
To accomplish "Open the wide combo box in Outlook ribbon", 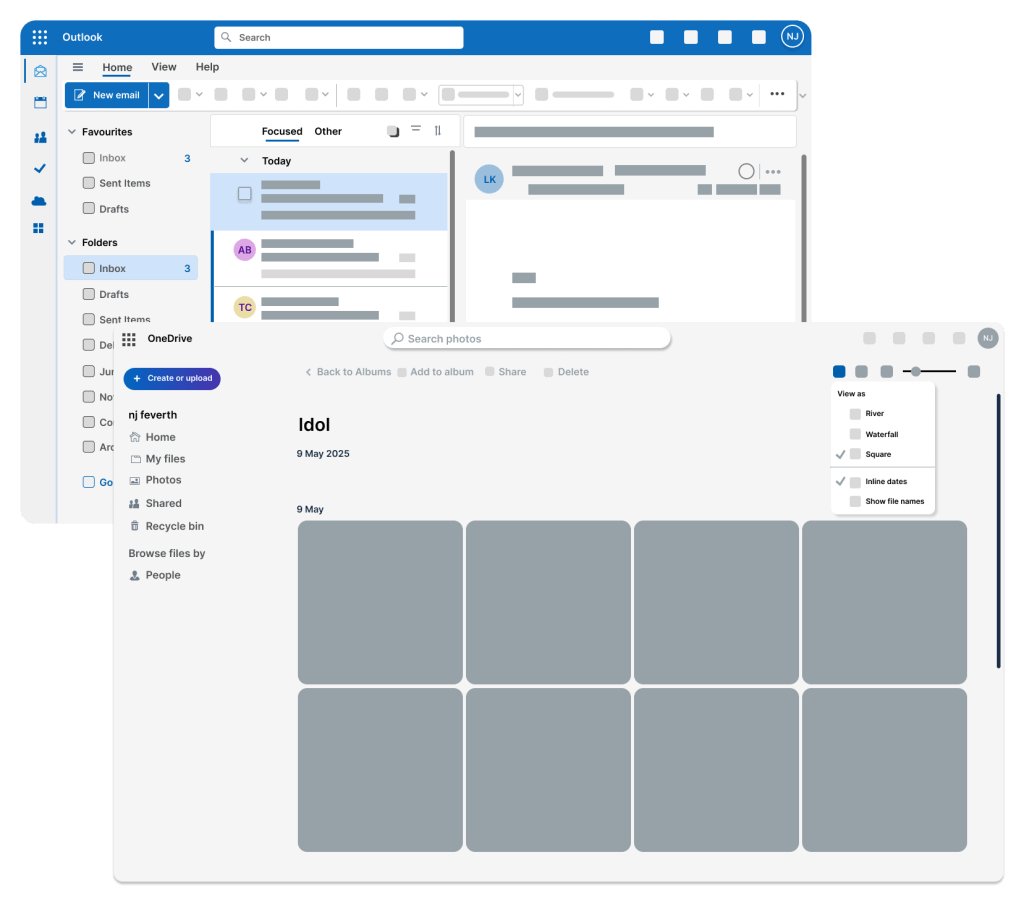I will [481, 95].
